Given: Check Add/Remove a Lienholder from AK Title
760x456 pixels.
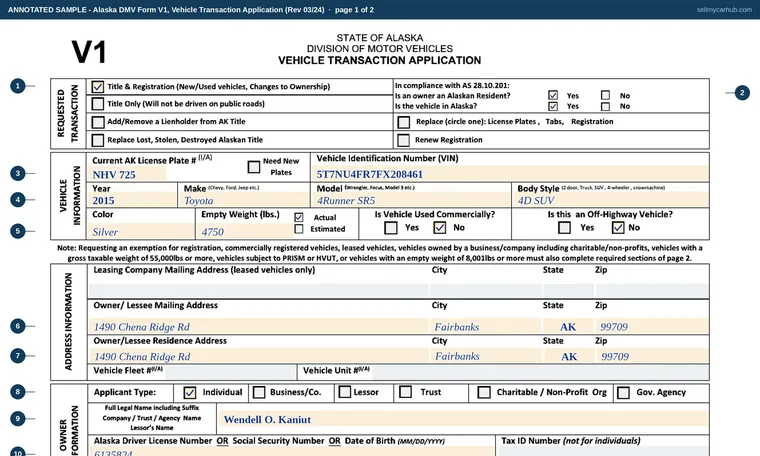Looking at the screenshot, I should coord(97,122).
